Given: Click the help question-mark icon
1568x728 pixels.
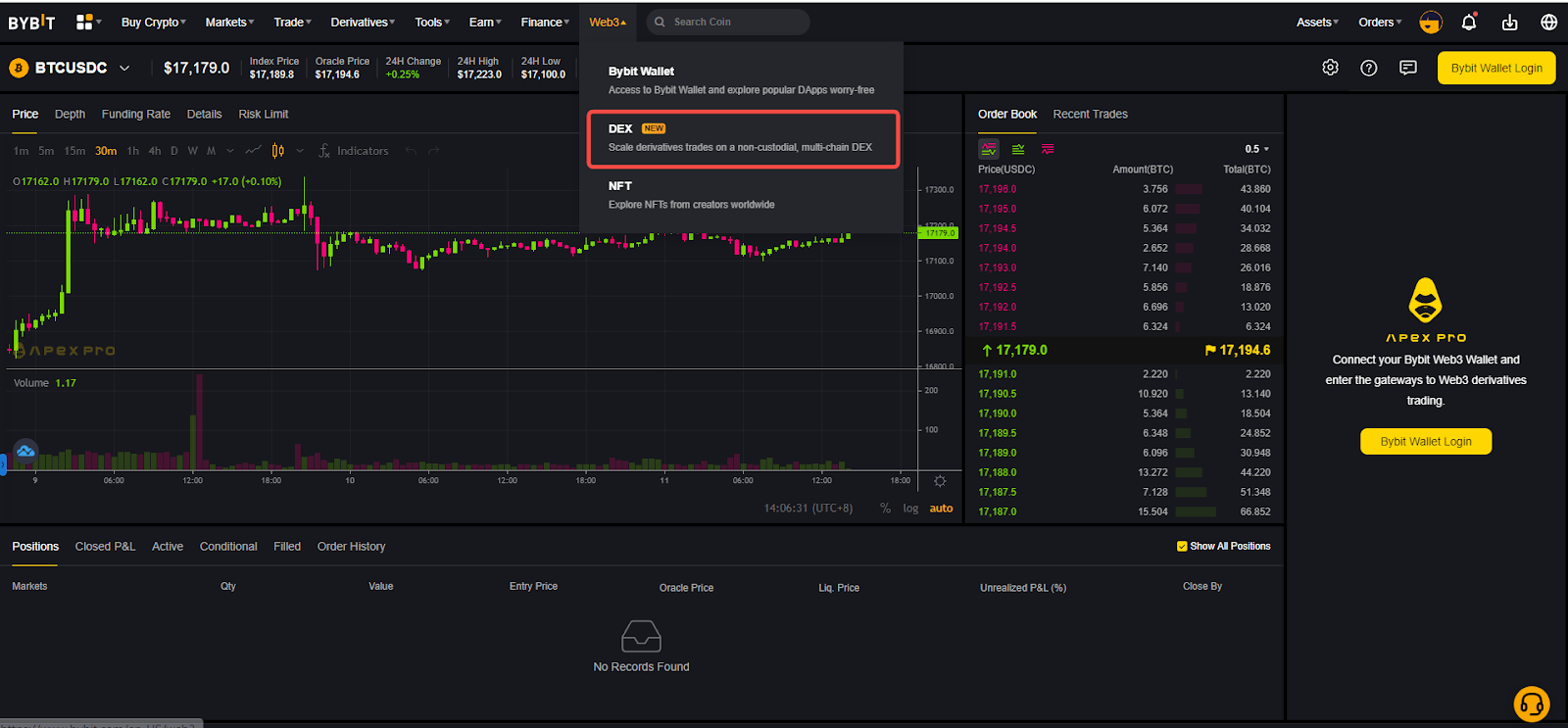Looking at the screenshot, I should [x=1369, y=68].
